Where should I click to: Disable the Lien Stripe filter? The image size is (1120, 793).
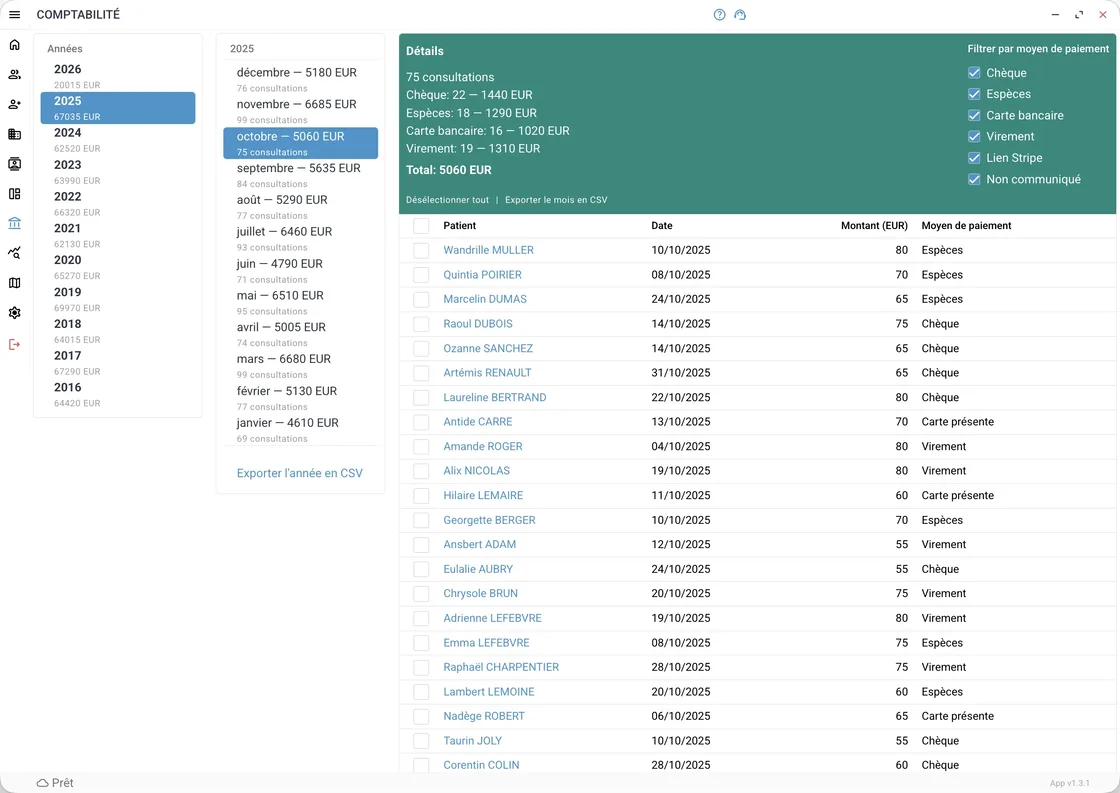coord(974,158)
